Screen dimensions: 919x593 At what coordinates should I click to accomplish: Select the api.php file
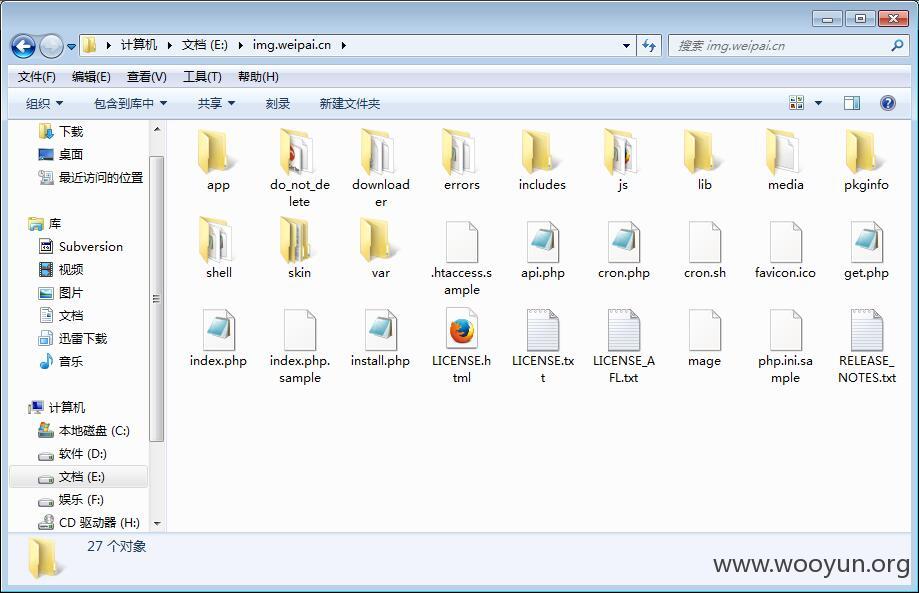coord(542,248)
